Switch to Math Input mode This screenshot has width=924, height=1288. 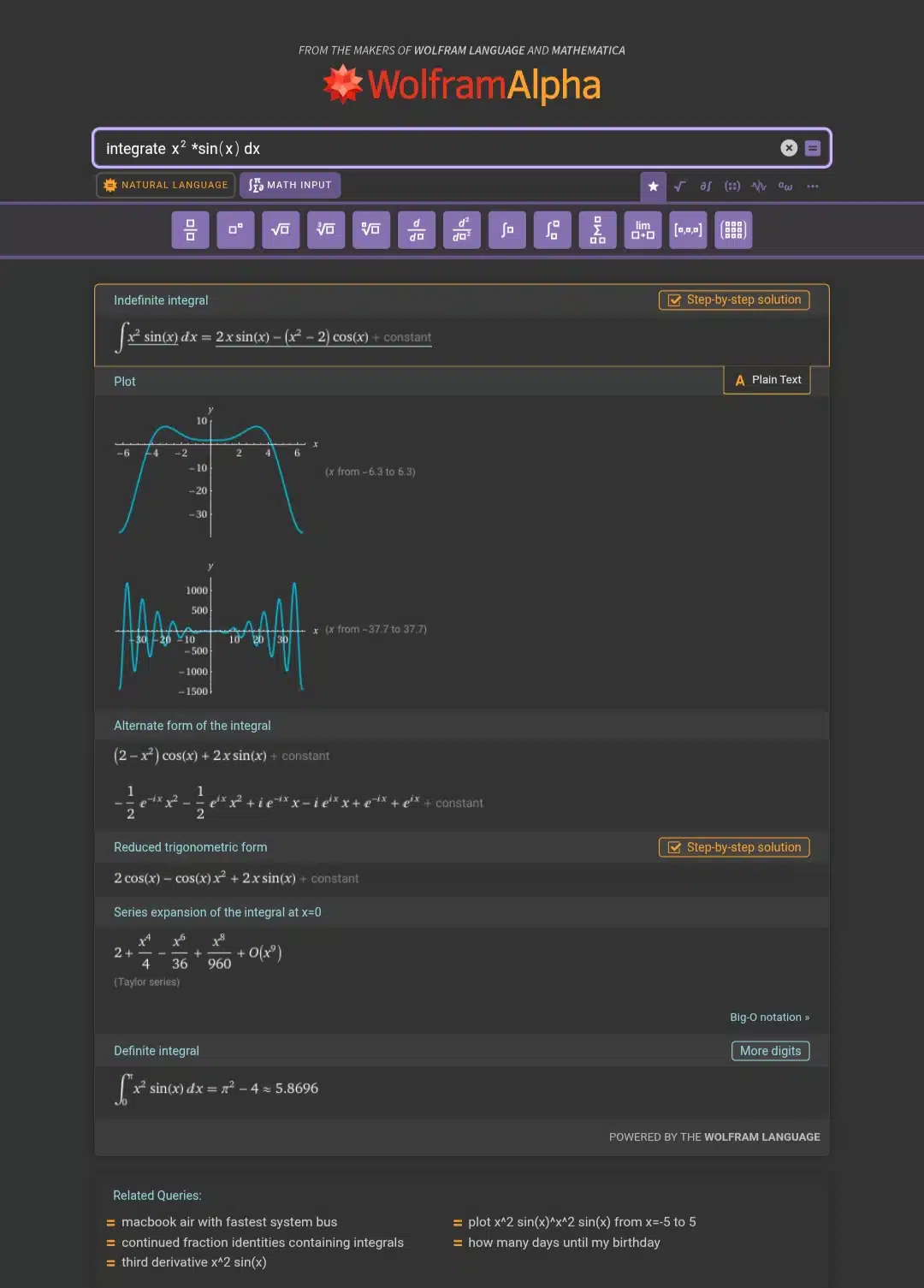coord(290,185)
